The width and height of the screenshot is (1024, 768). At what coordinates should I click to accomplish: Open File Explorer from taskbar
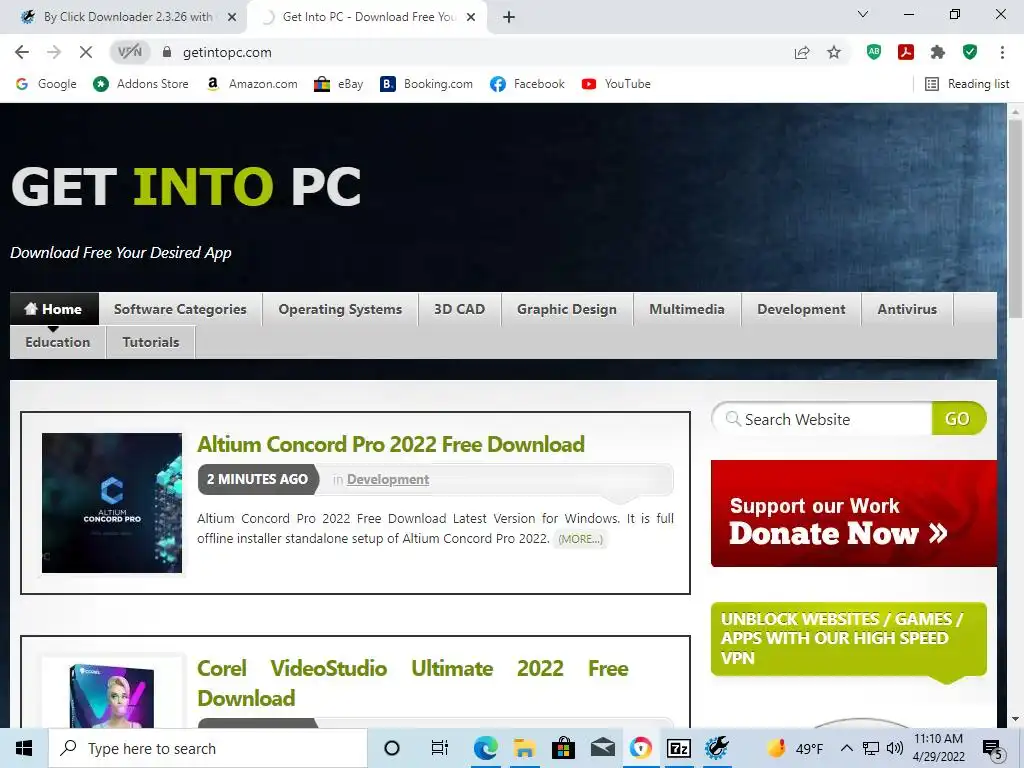(x=524, y=748)
